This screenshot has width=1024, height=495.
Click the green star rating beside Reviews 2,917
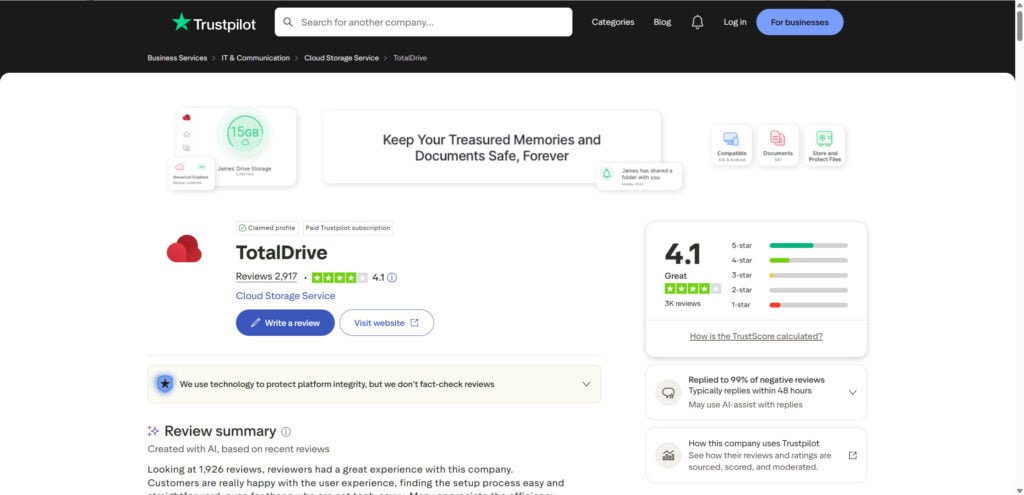coord(340,278)
